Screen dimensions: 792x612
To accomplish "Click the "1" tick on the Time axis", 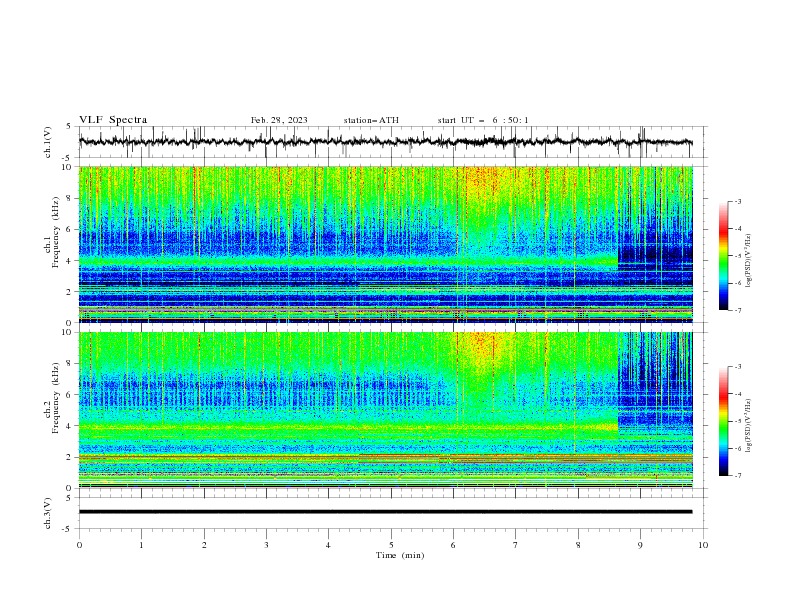I will click(x=141, y=545).
